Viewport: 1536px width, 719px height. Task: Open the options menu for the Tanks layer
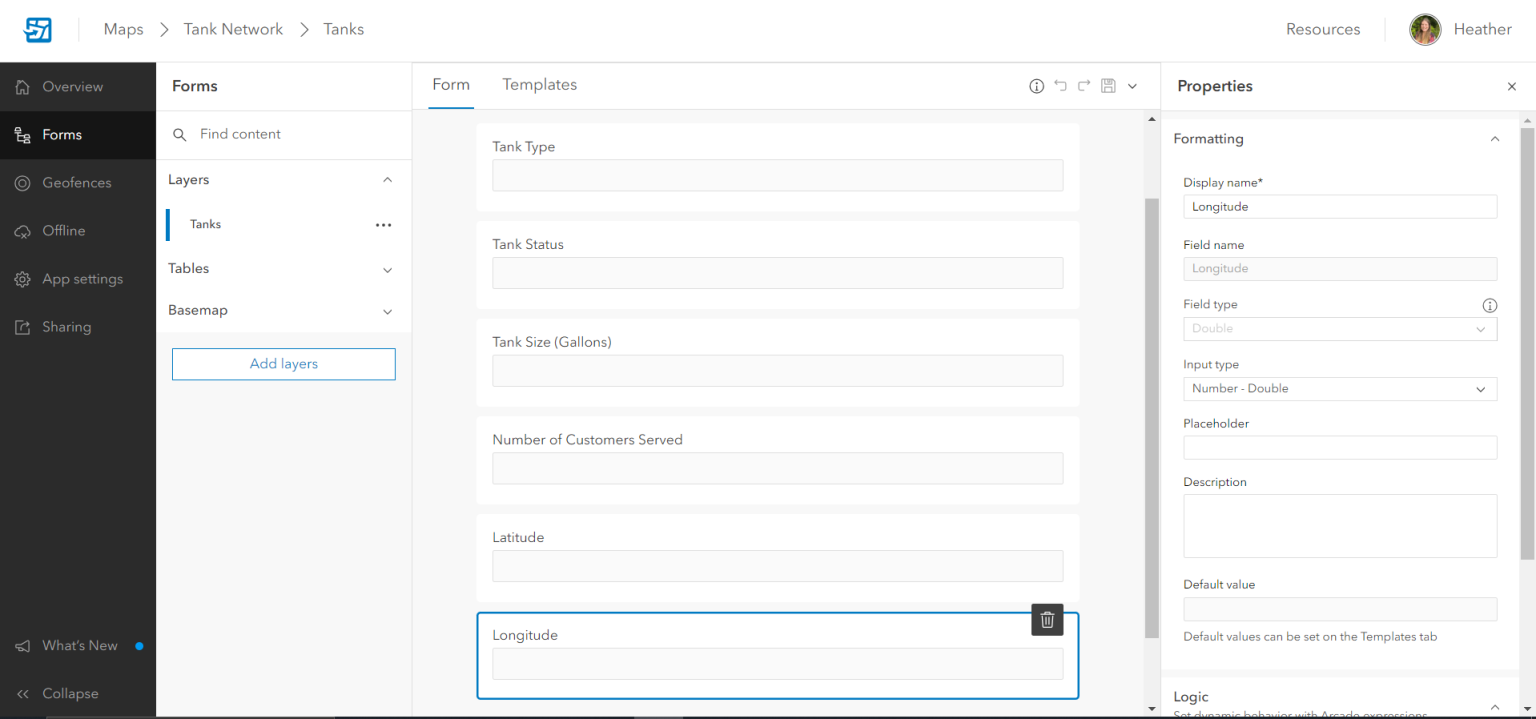[x=383, y=224]
